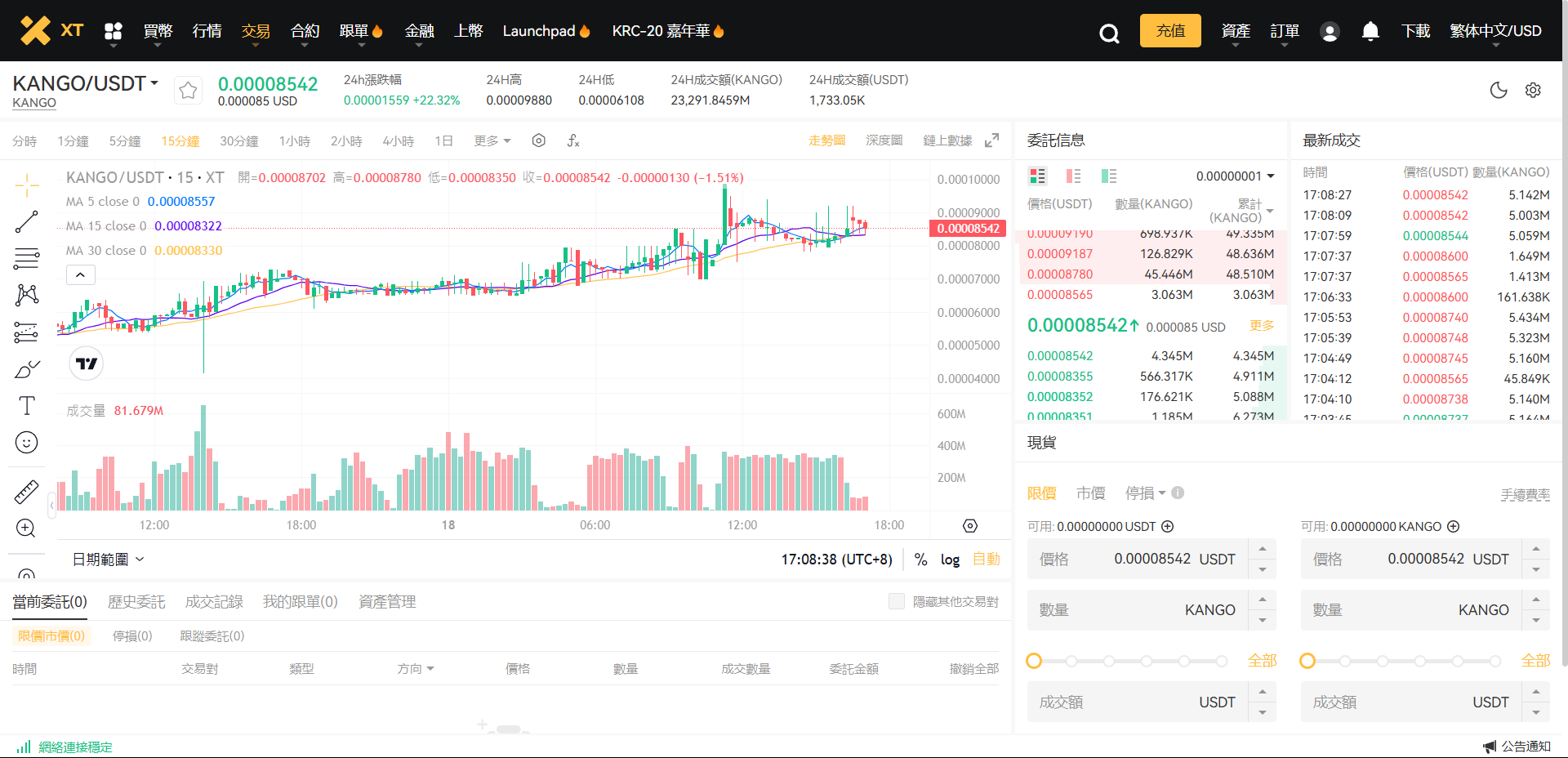Screen dimensions: 1568x758
Task: Click cancel all orders
Action: 973,669
